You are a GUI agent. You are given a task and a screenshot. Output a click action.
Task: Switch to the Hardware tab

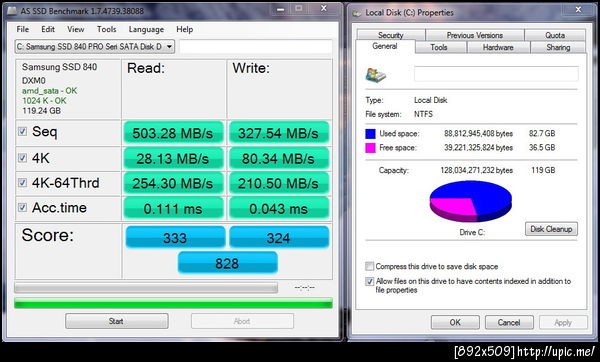(x=498, y=47)
